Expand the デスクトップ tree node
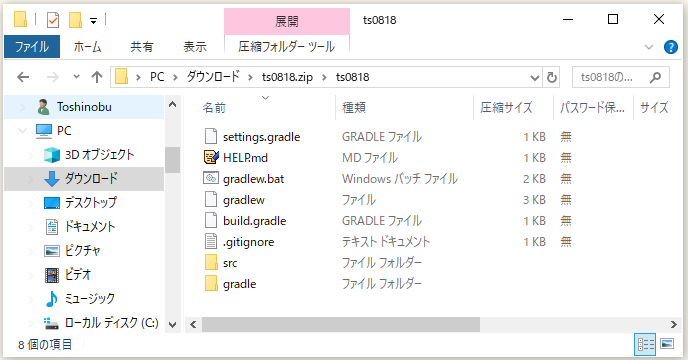The height and width of the screenshot is (360, 688). tap(30, 202)
